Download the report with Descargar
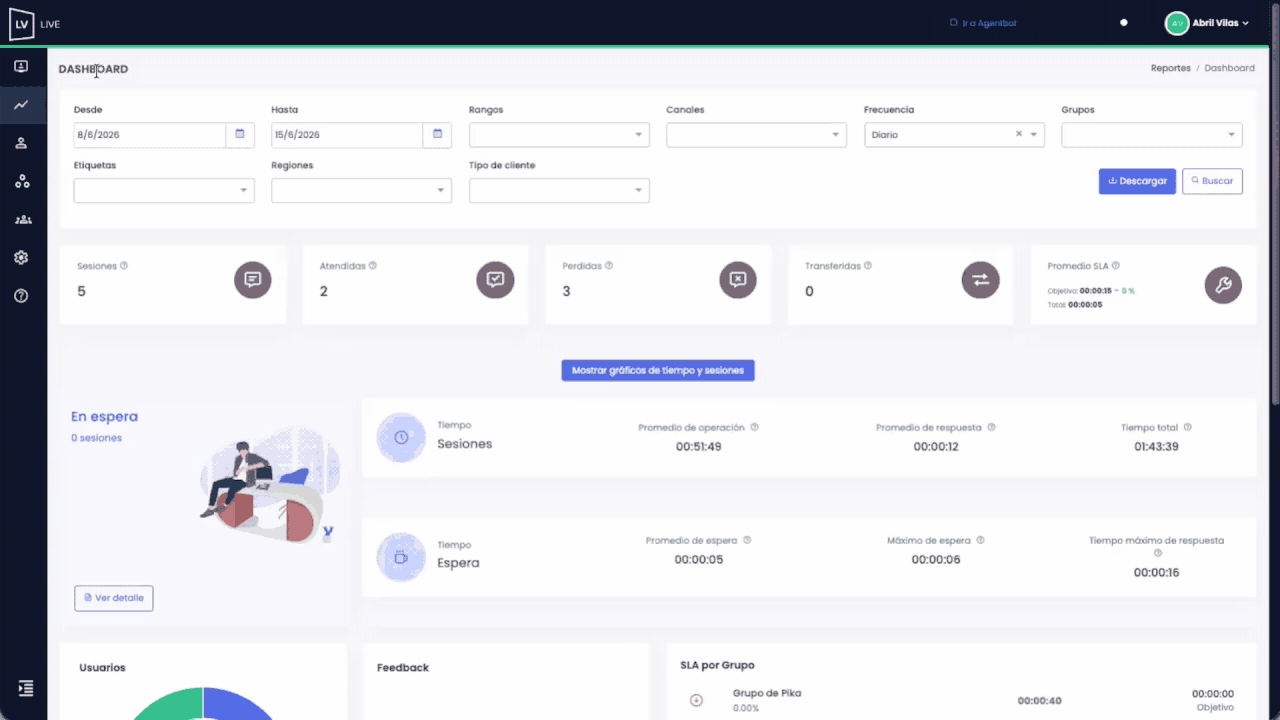Screen dimensions: 1280x720 [1137, 181]
